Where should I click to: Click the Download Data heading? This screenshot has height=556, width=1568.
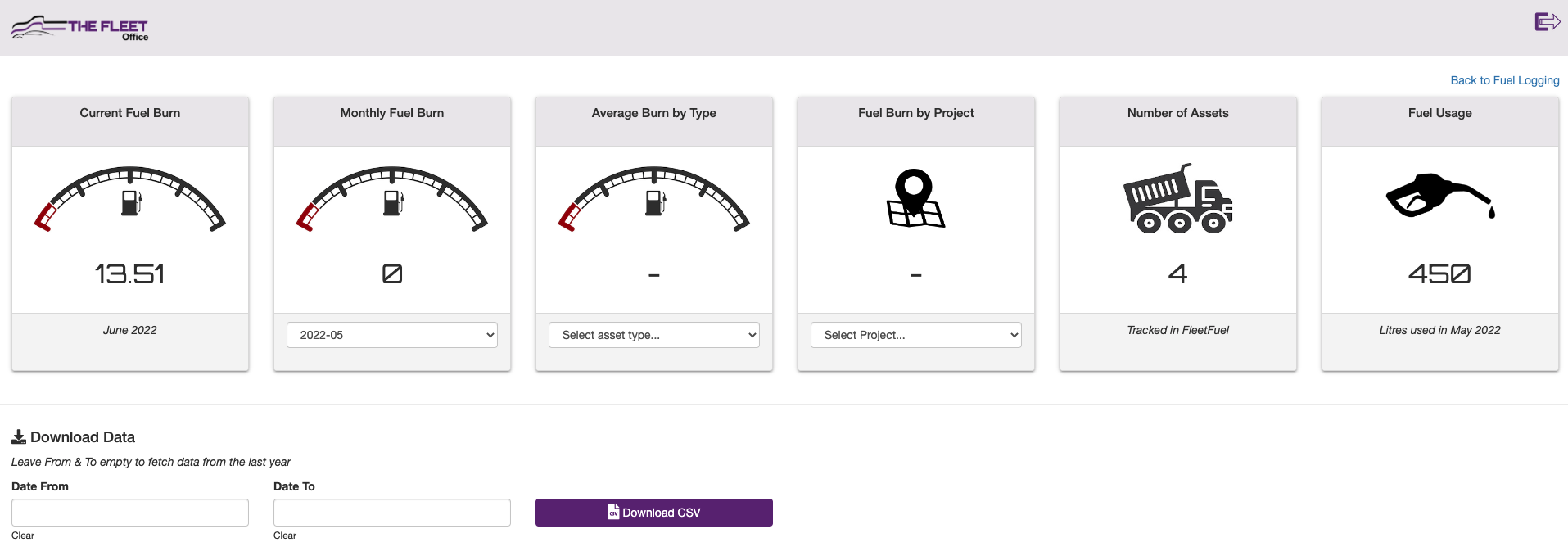(83, 437)
